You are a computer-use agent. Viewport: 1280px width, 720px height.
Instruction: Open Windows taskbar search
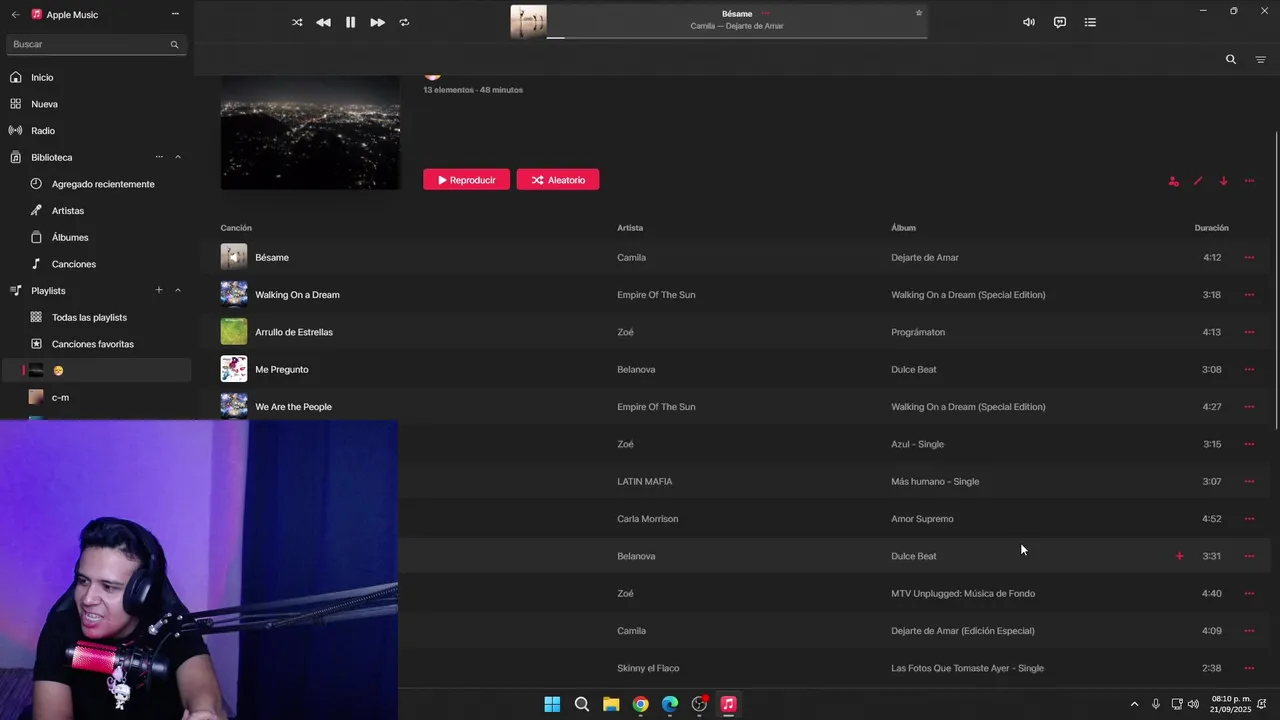pos(581,704)
